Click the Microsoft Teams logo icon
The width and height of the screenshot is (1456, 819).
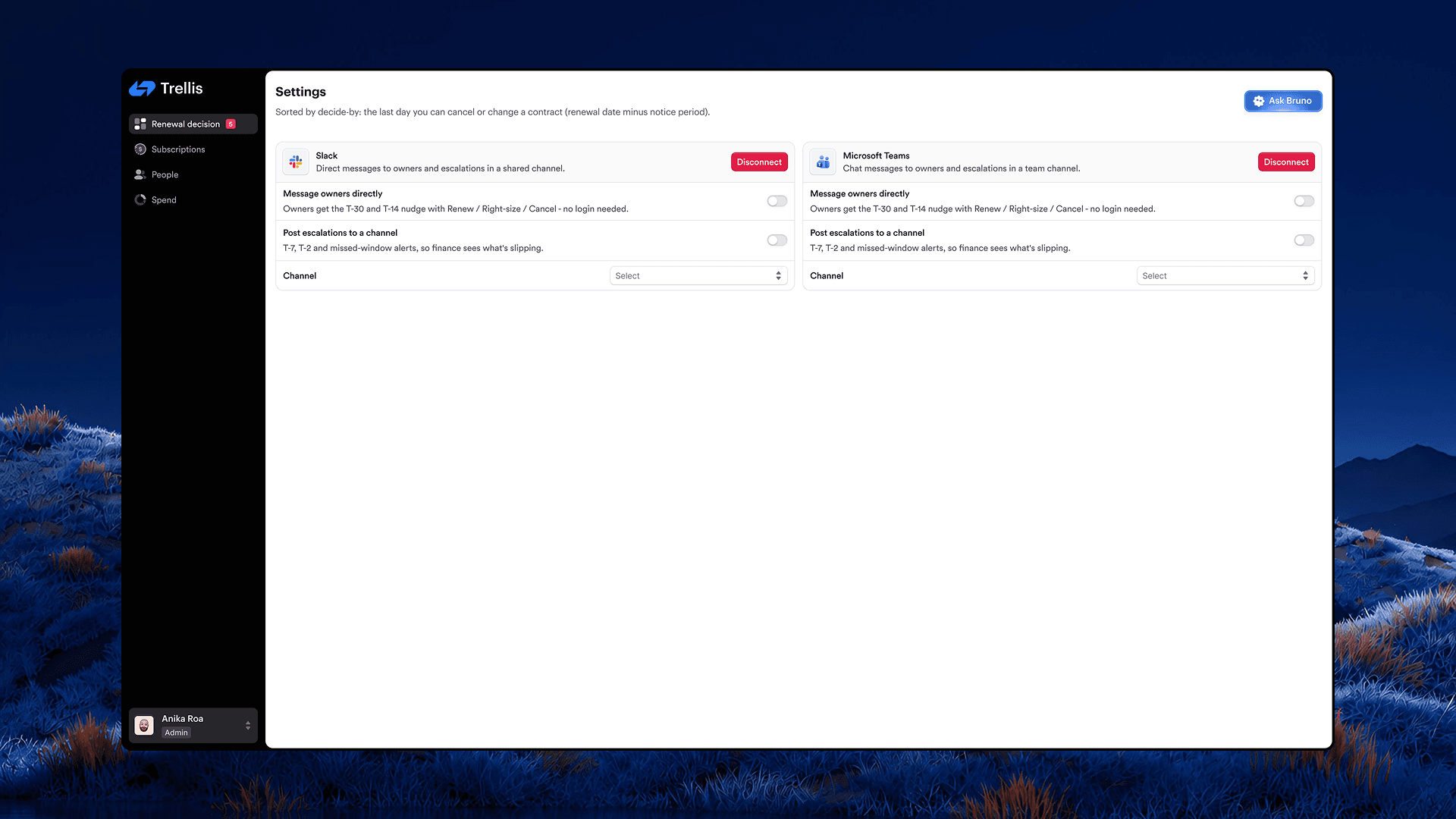point(823,162)
